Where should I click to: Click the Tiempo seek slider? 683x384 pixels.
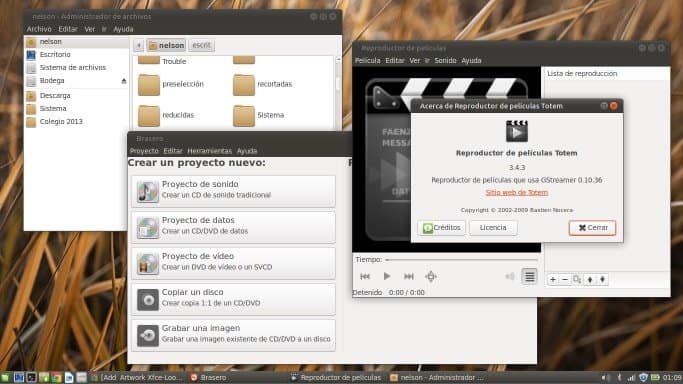coord(462,260)
